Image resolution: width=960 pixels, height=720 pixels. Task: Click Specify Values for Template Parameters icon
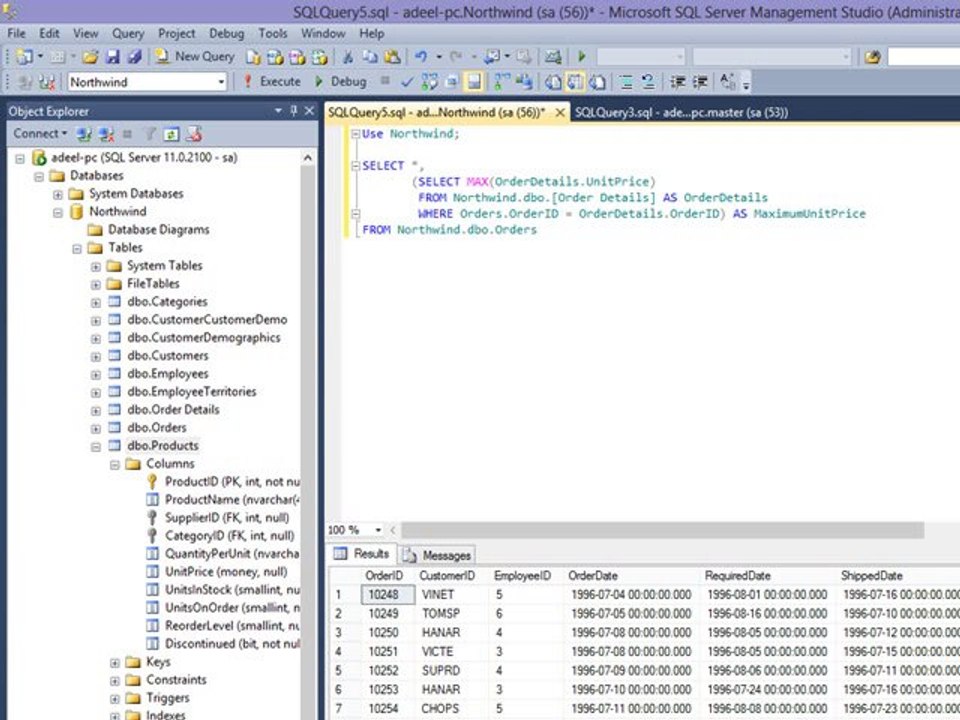tap(728, 81)
